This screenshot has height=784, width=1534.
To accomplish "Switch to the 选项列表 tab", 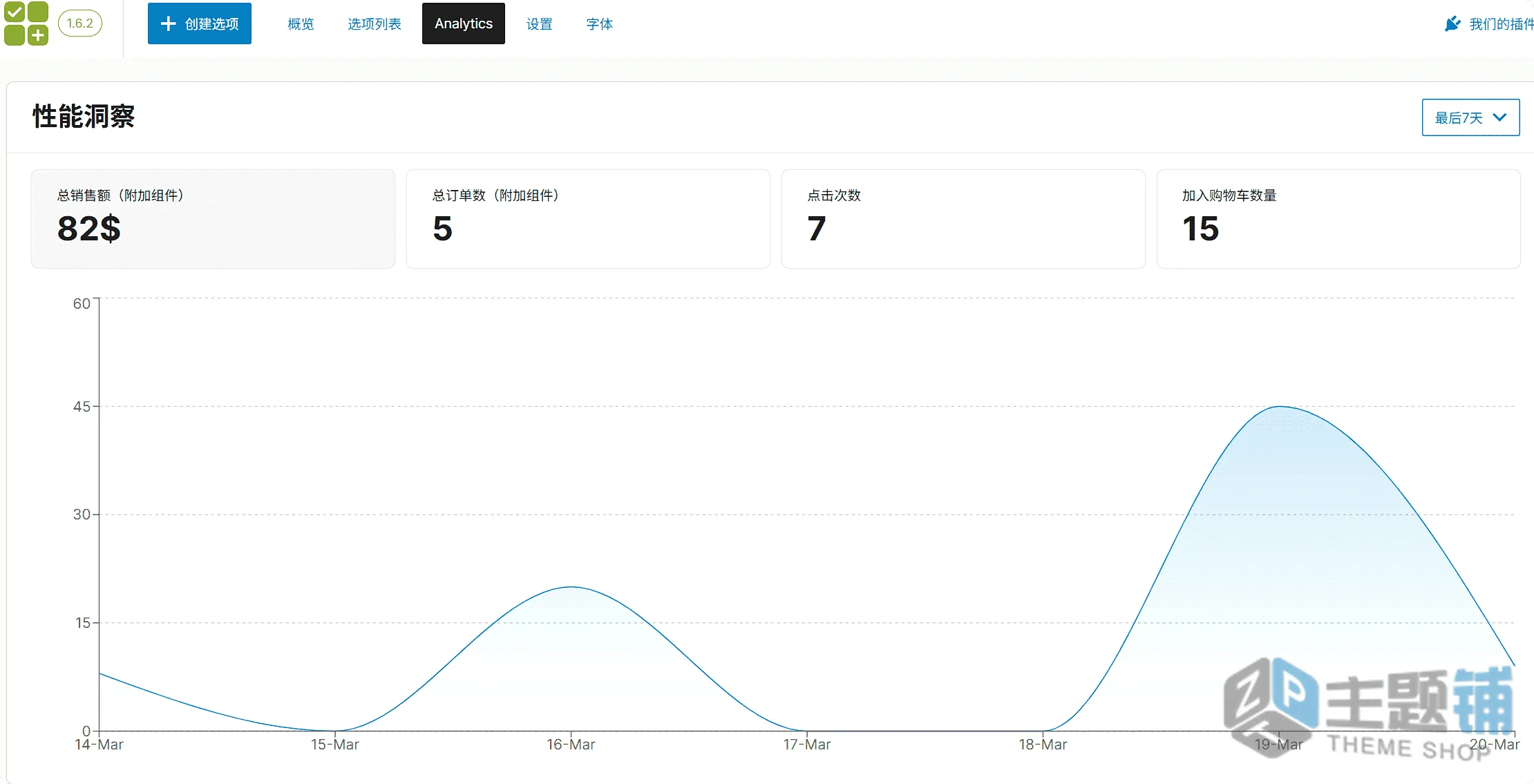I will pyautogui.click(x=375, y=24).
